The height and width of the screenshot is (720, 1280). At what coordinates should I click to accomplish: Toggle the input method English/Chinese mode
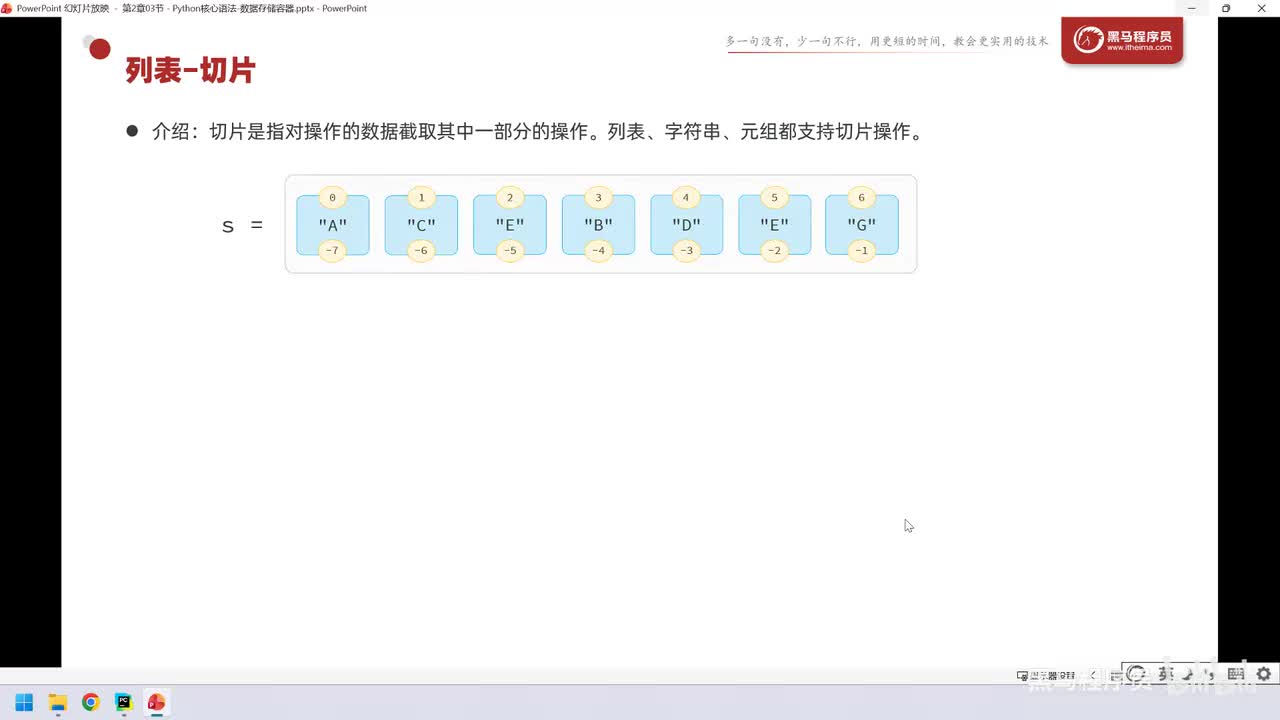click(1165, 675)
